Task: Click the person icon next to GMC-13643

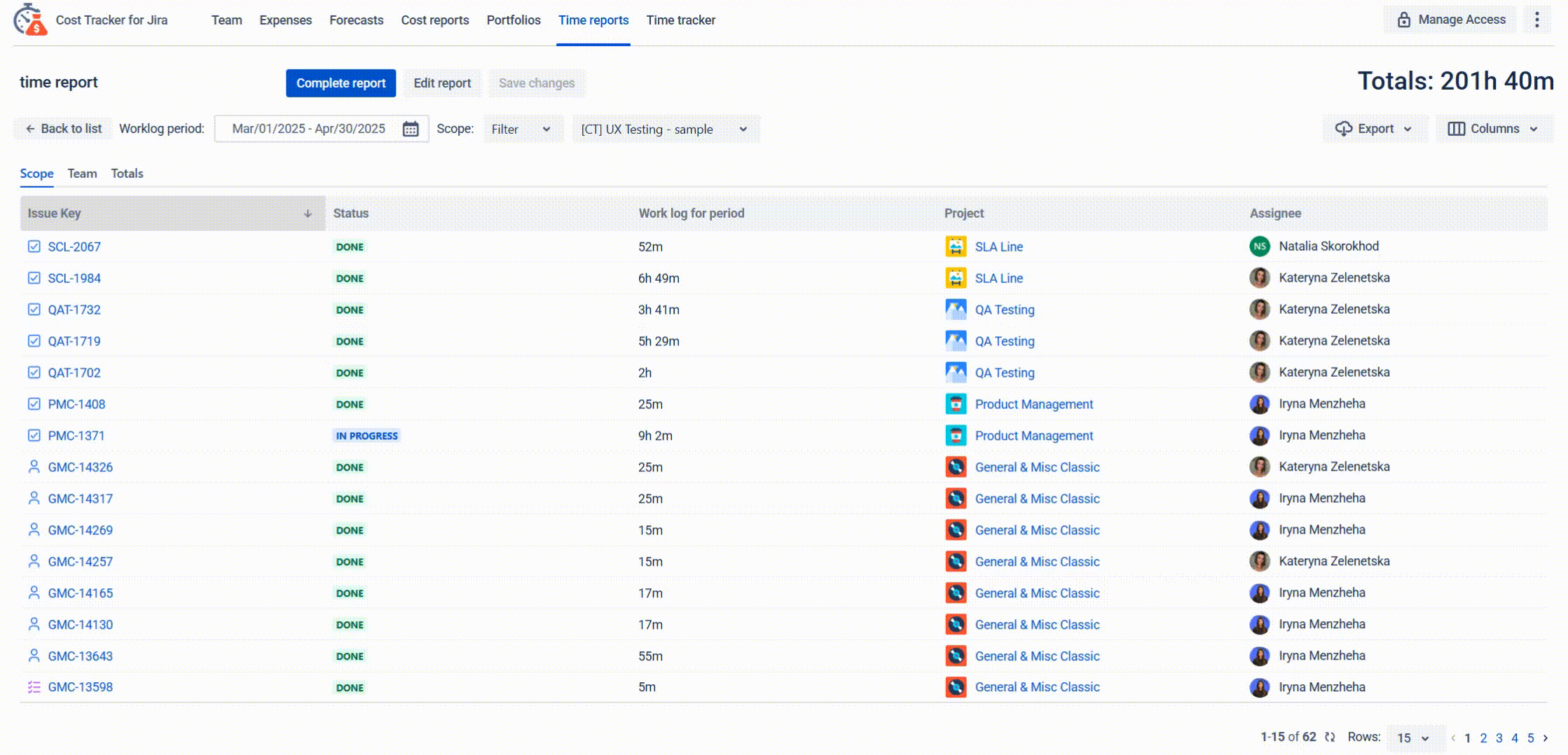Action: [34, 656]
